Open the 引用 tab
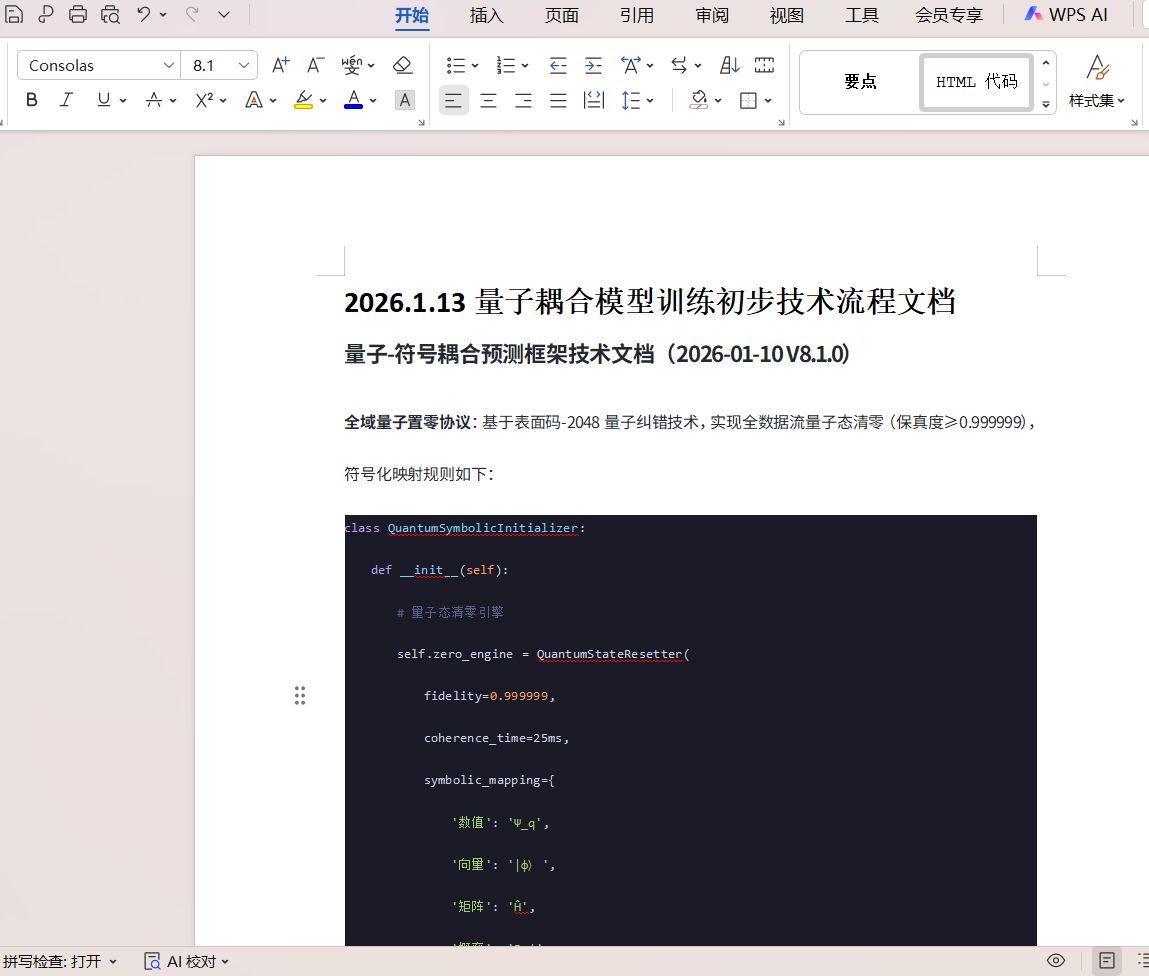 pyautogui.click(x=637, y=15)
